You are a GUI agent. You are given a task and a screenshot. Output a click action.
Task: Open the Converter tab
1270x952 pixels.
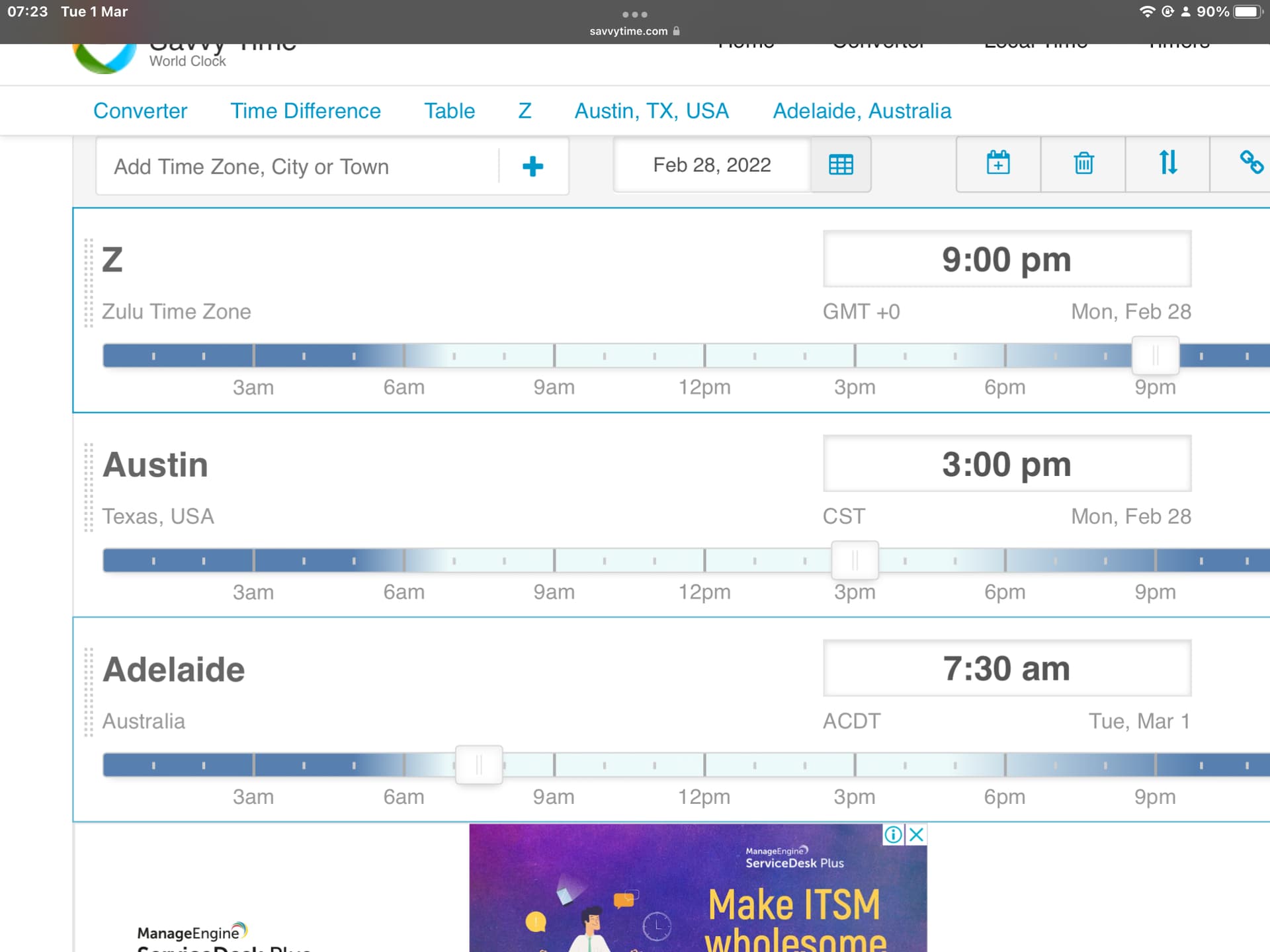pos(140,111)
